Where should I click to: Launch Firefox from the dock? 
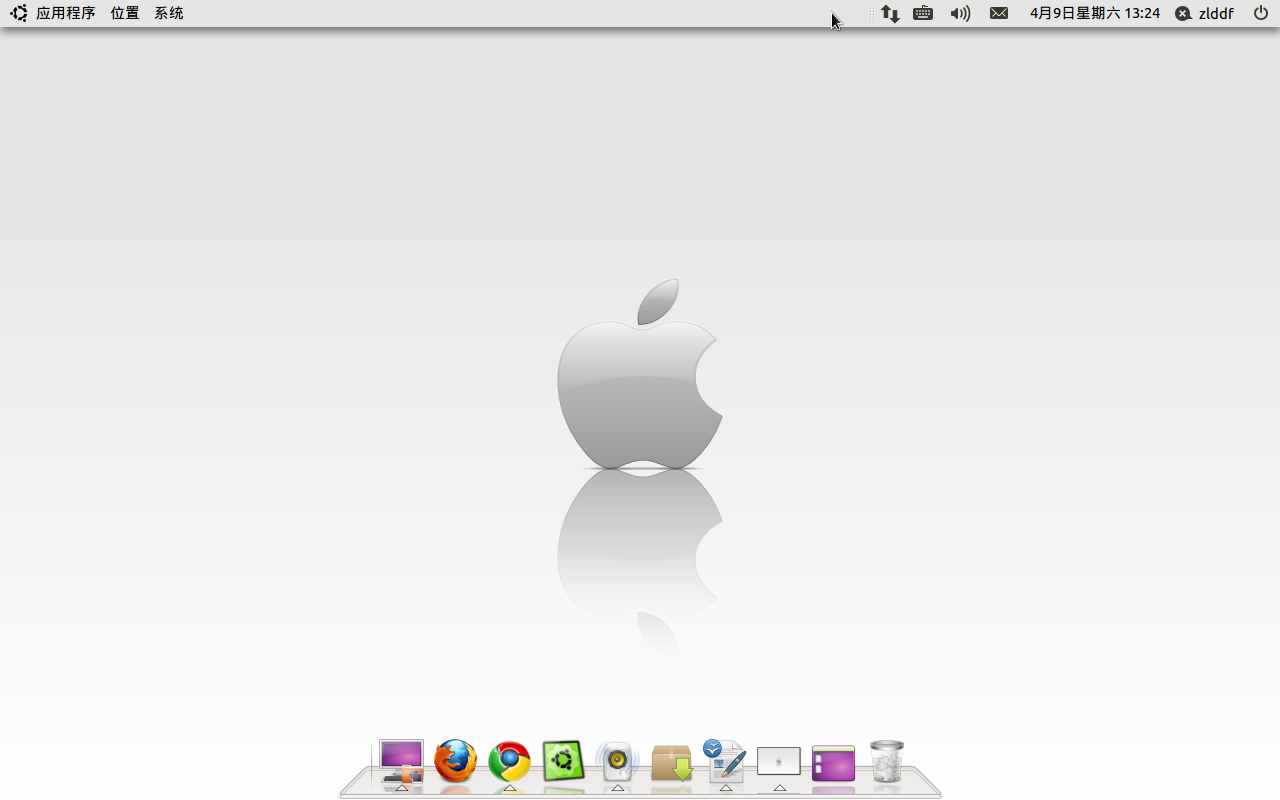click(456, 762)
